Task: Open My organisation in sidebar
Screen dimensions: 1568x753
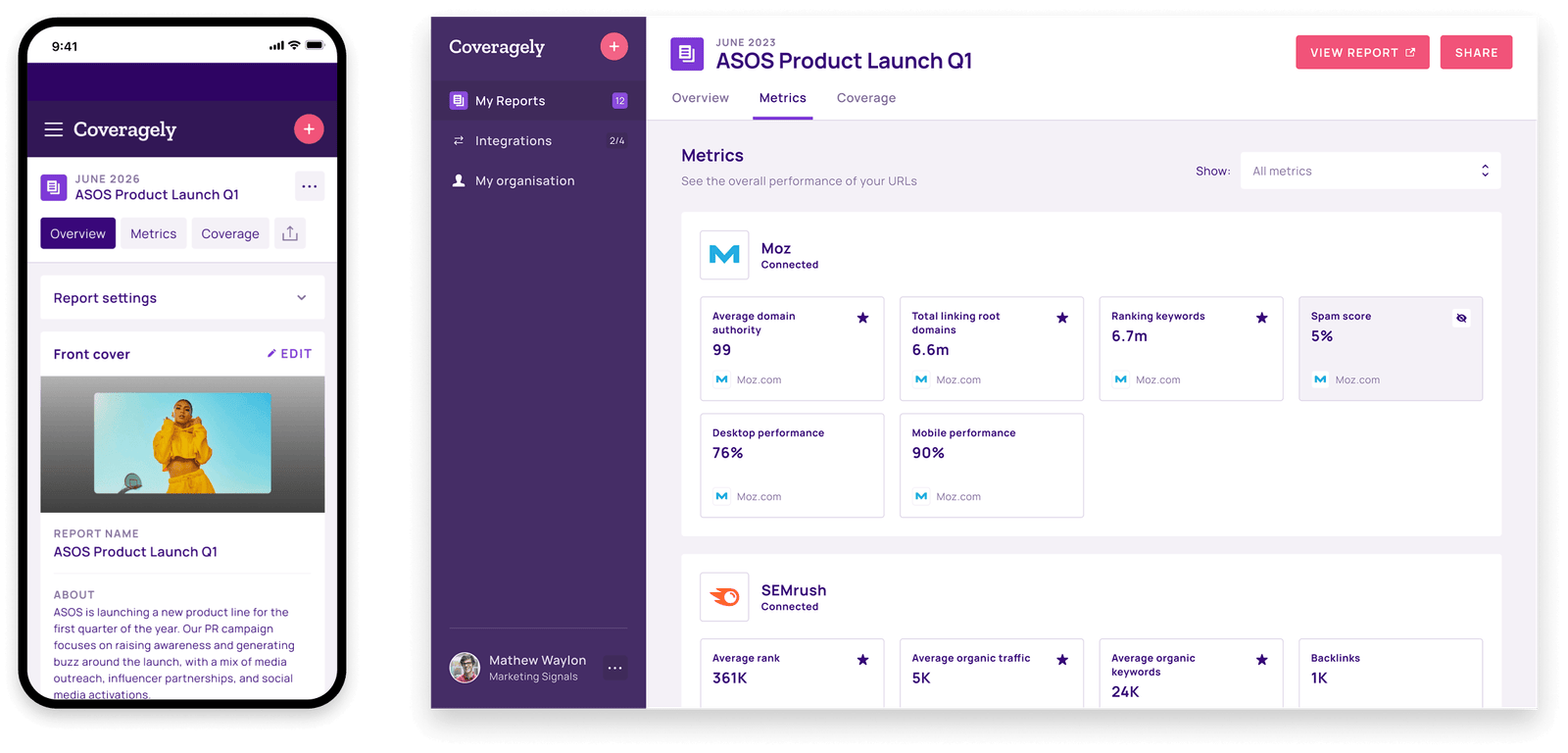Action: coord(538,180)
